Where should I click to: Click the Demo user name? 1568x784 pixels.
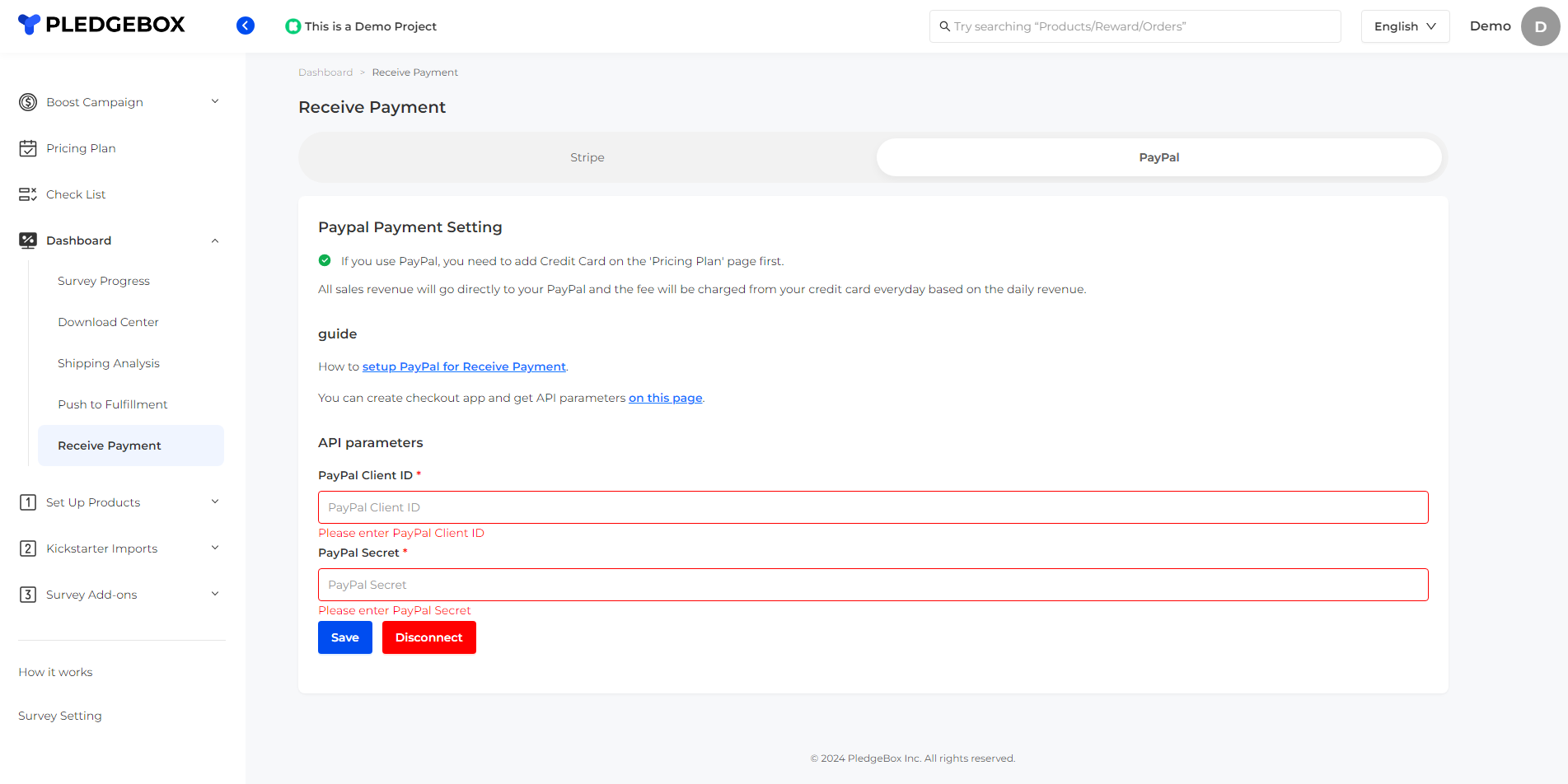tap(1490, 26)
